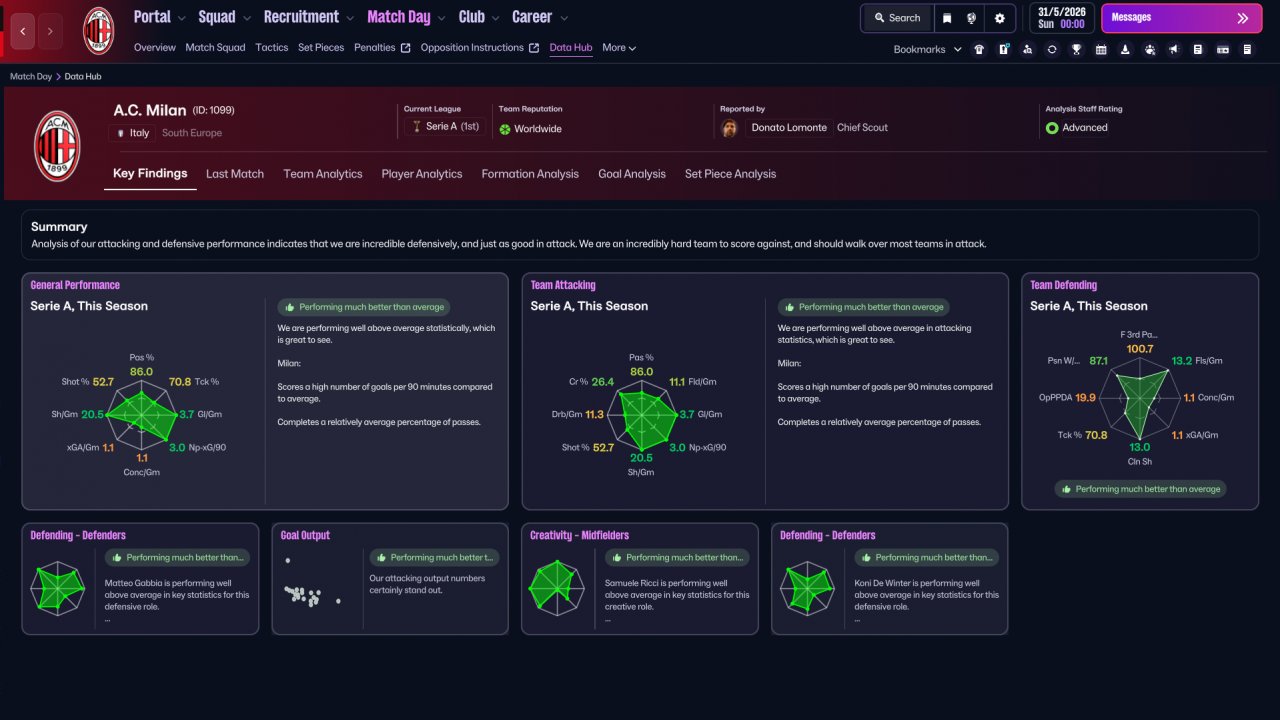
Task: Open the More submenu dropdown
Action: [619, 48]
